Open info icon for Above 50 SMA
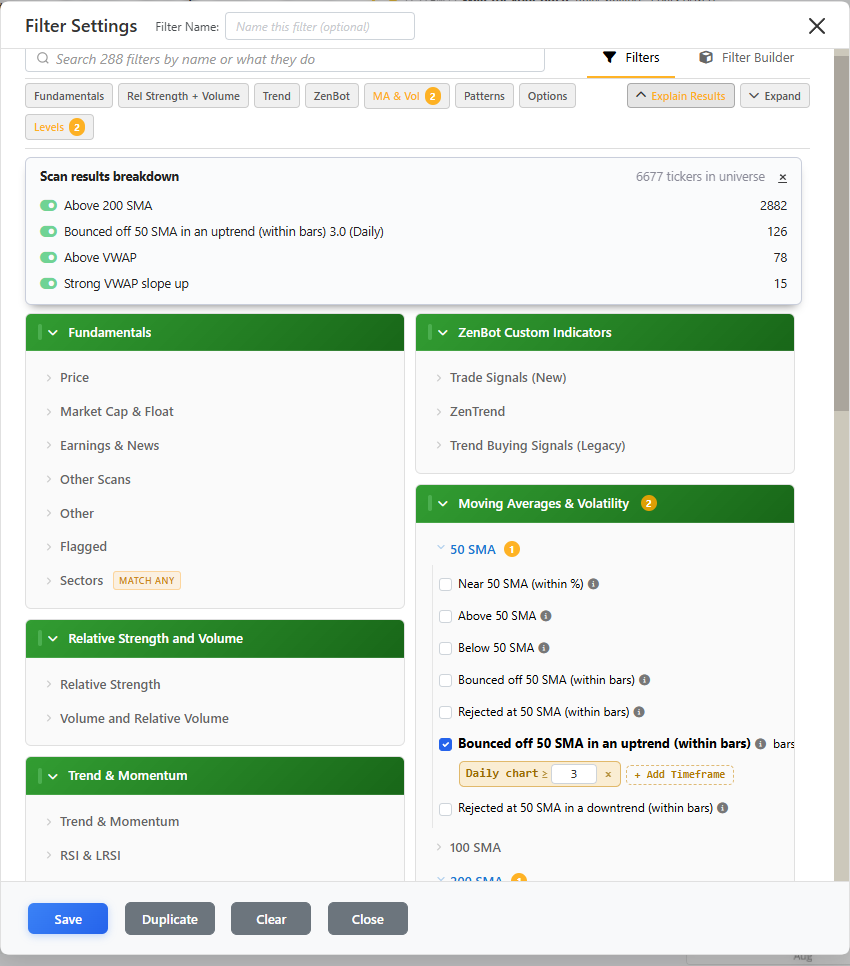 pyautogui.click(x=546, y=615)
